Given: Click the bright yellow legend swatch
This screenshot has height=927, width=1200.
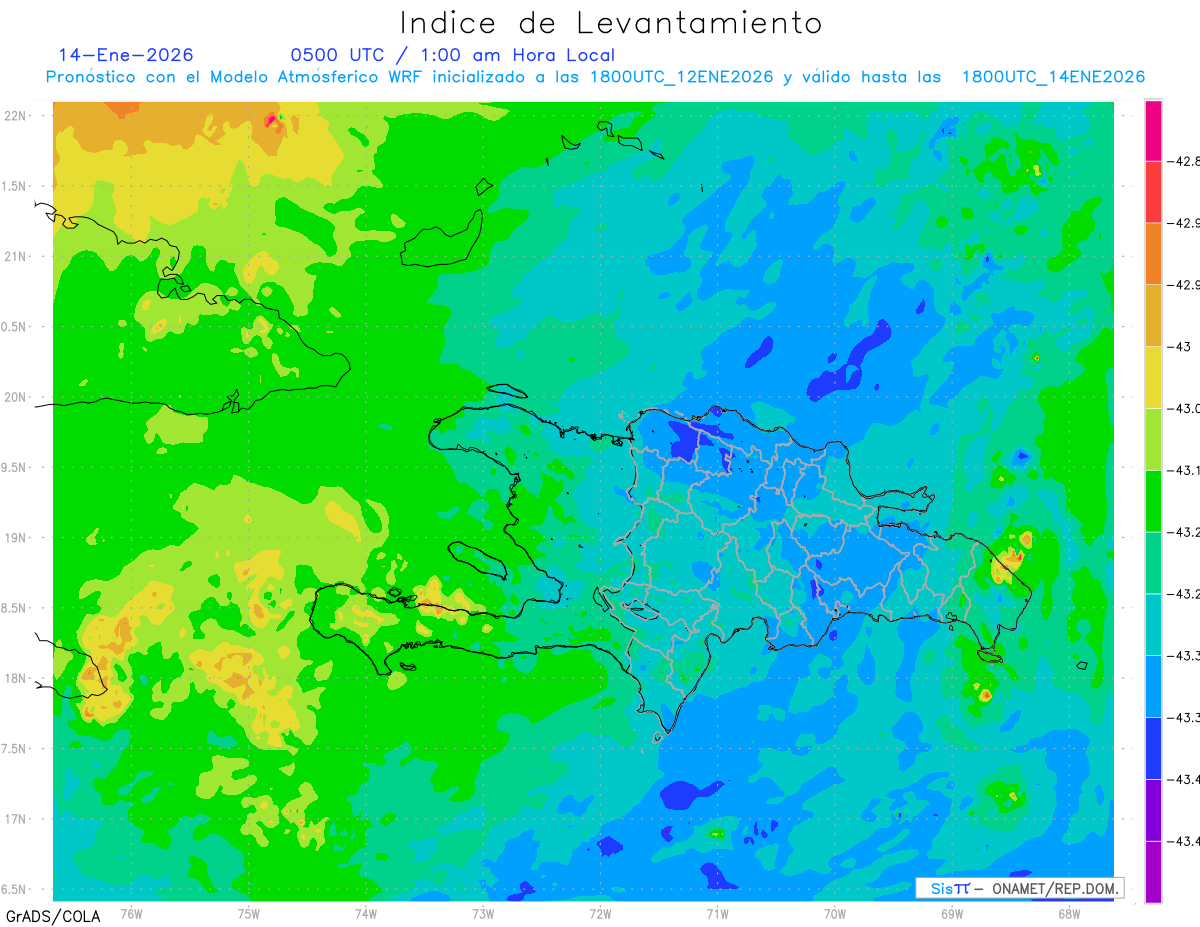Looking at the screenshot, I should (x=1153, y=377).
